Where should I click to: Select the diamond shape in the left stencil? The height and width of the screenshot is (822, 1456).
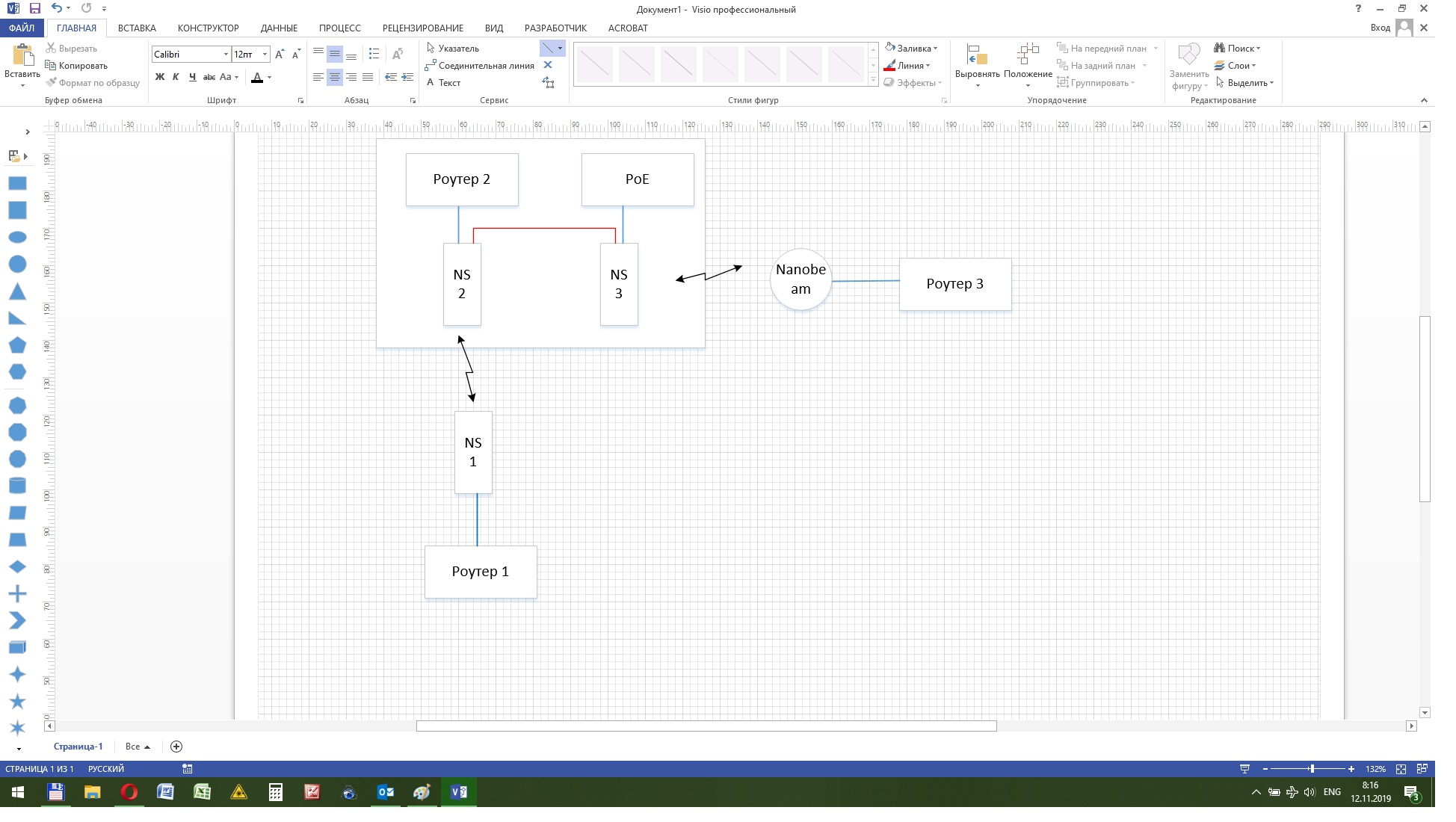click(17, 566)
